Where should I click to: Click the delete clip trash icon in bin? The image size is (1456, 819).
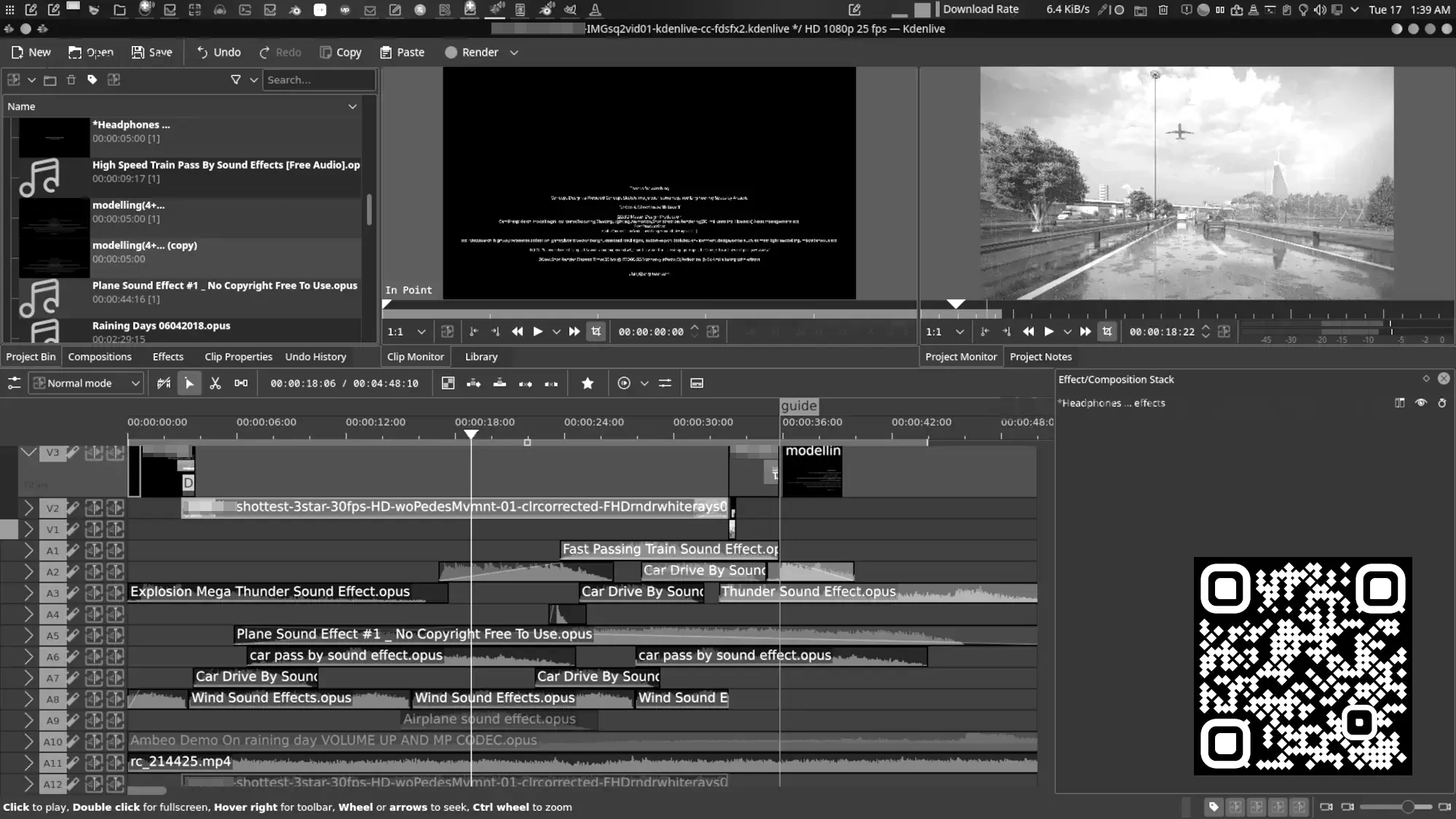click(x=71, y=79)
